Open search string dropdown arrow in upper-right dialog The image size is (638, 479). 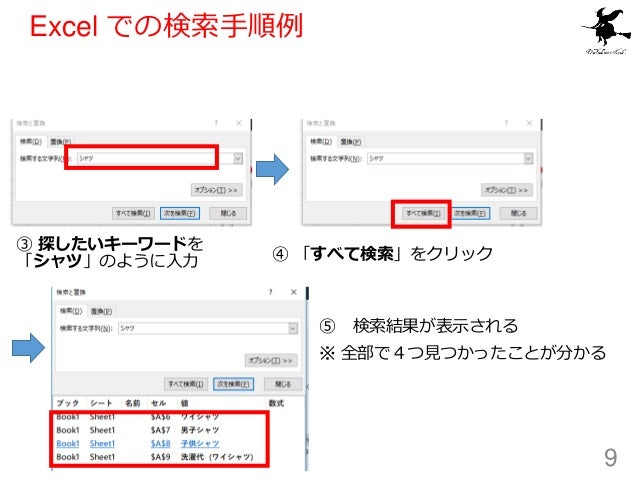528,158
